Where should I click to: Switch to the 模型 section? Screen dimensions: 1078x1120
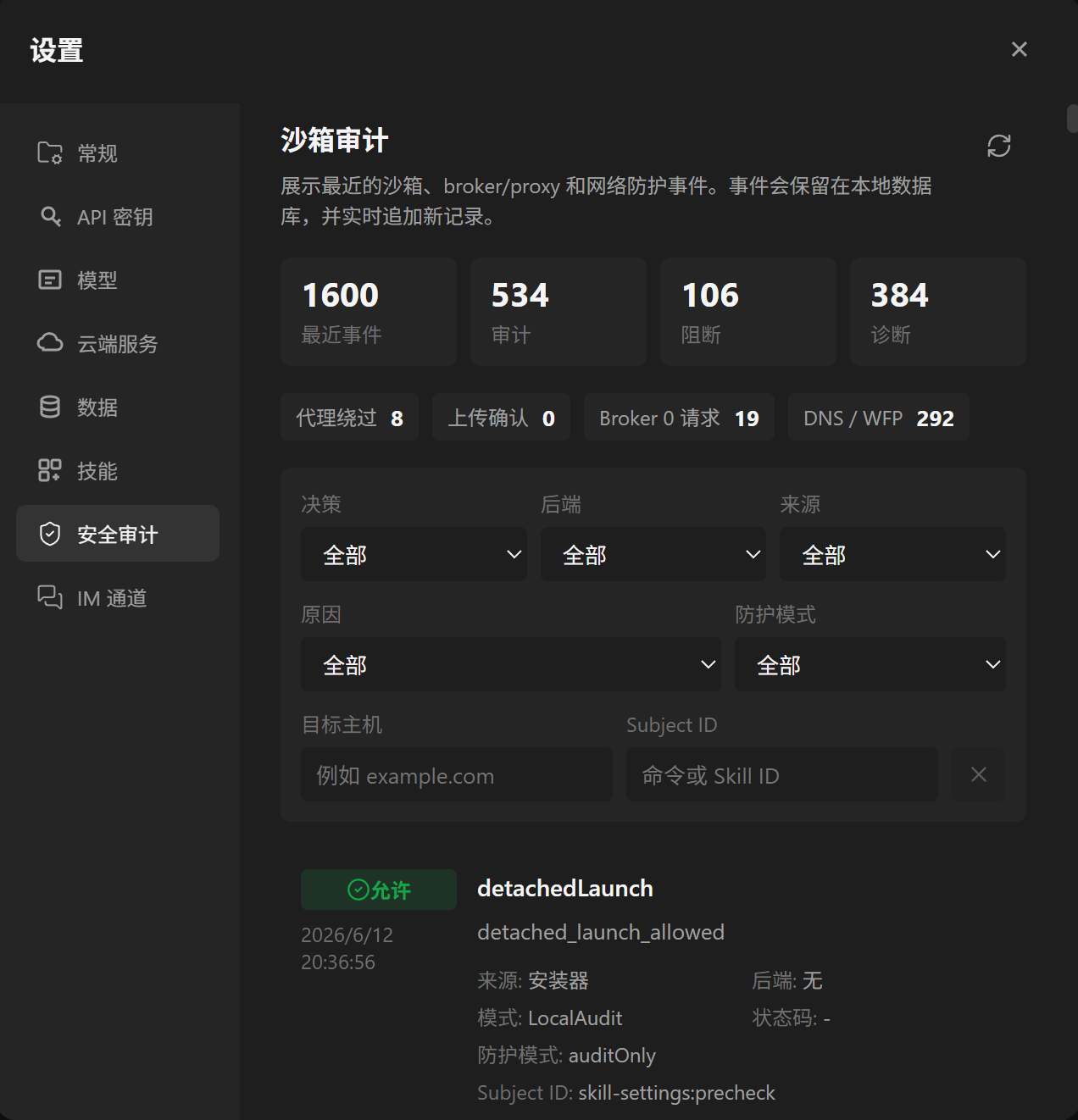click(118, 280)
